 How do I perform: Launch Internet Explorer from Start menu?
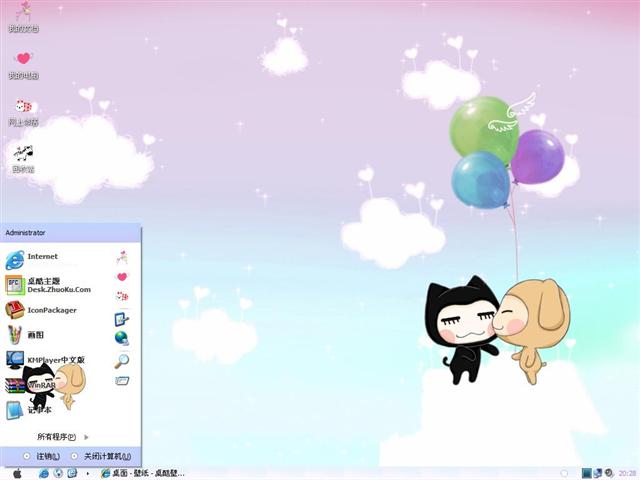tap(32, 260)
